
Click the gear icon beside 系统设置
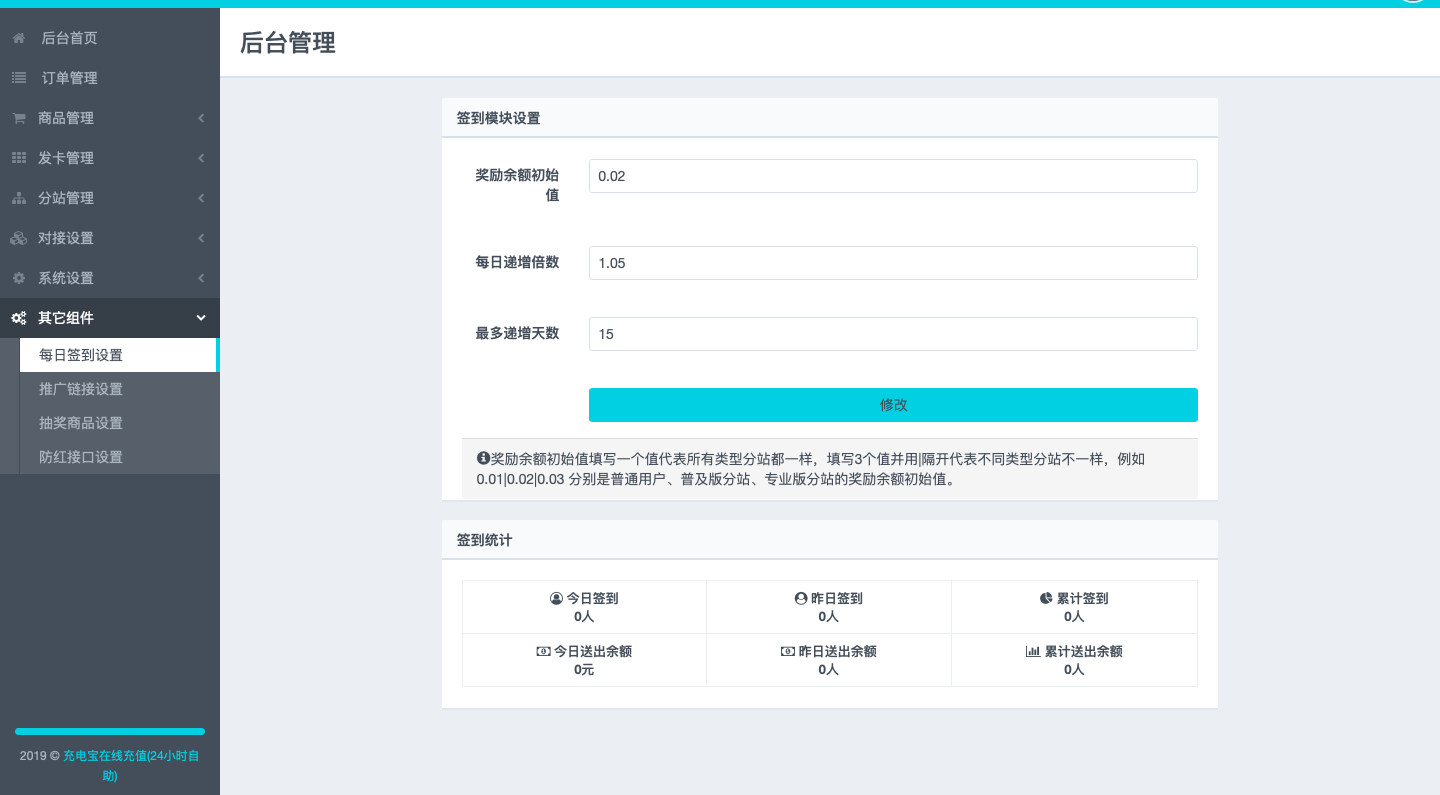point(18,278)
